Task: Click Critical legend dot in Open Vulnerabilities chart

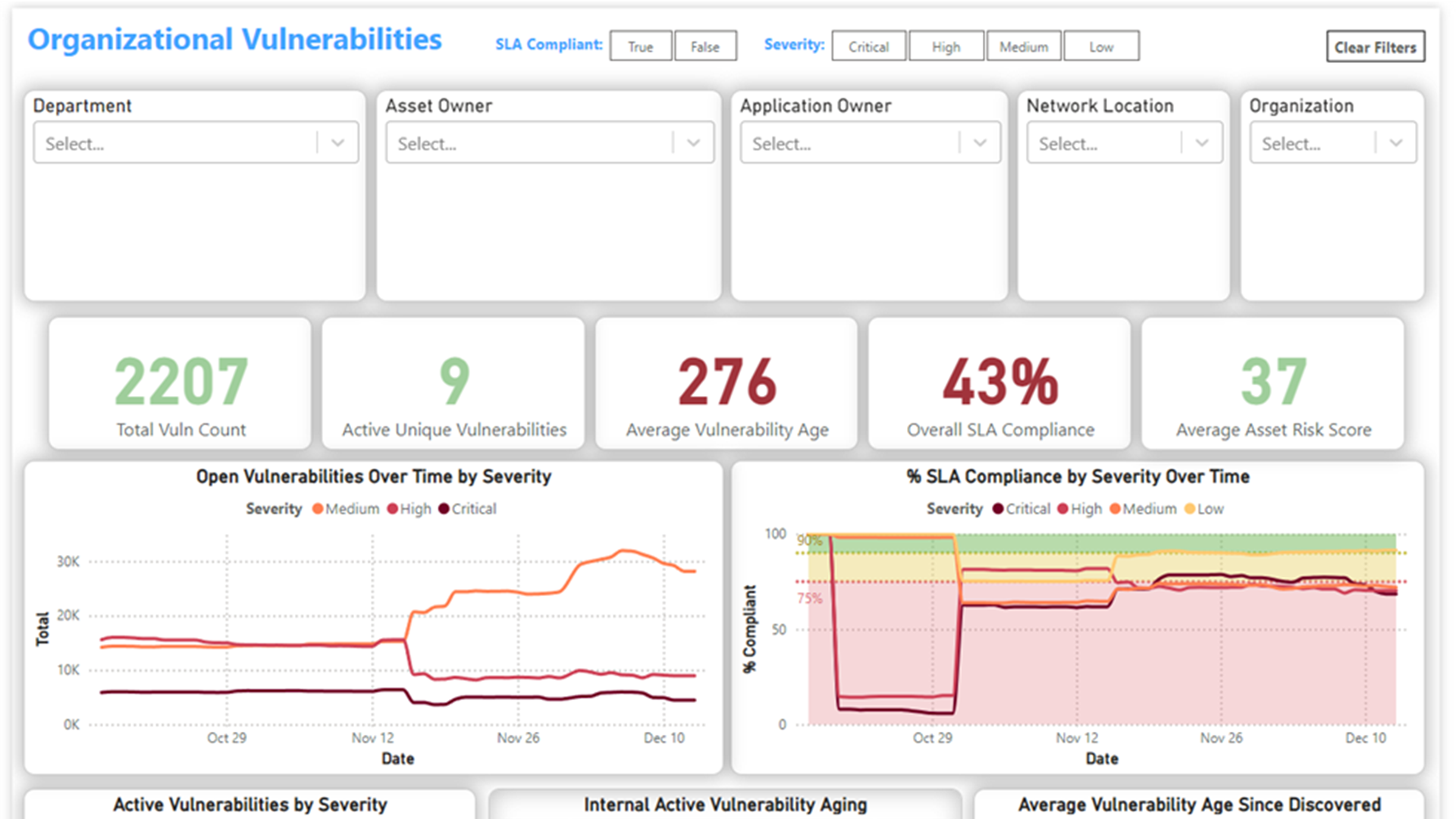Action: pyautogui.click(x=444, y=509)
